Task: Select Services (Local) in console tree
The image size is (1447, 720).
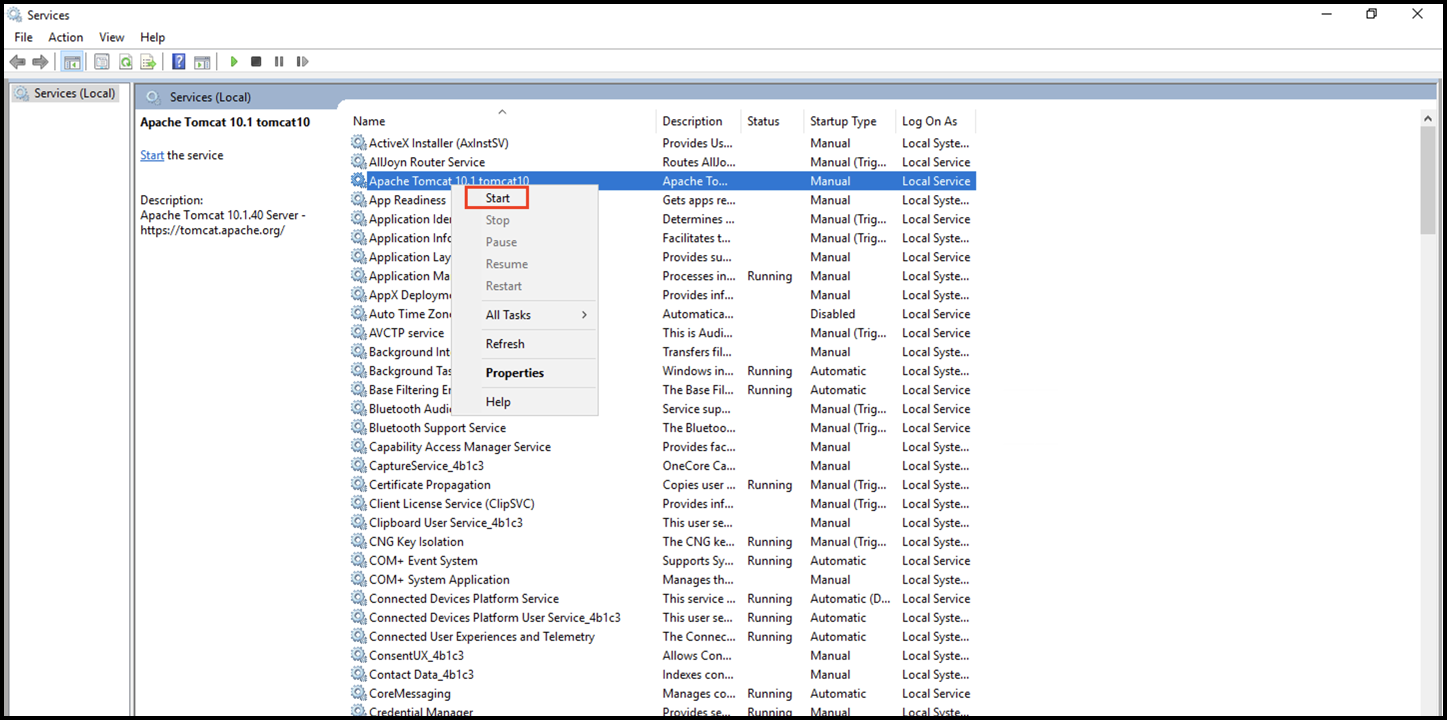Action: (74, 93)
